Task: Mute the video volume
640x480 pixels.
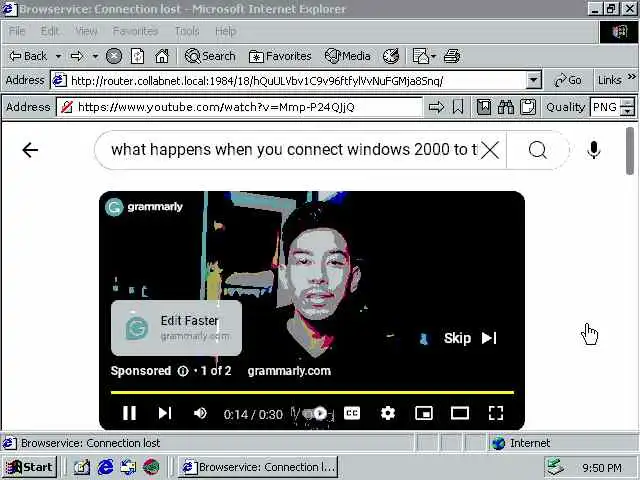Action: [200, 413]
